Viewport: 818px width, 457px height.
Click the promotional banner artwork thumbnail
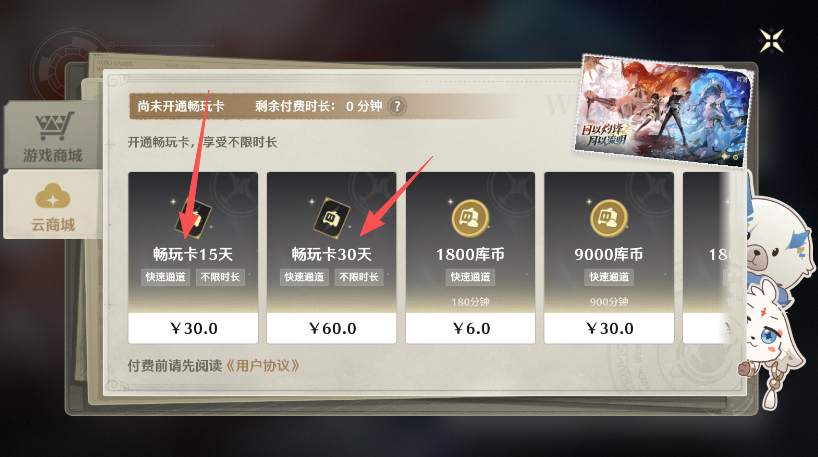pyautogui.click(x=663, y=111)
